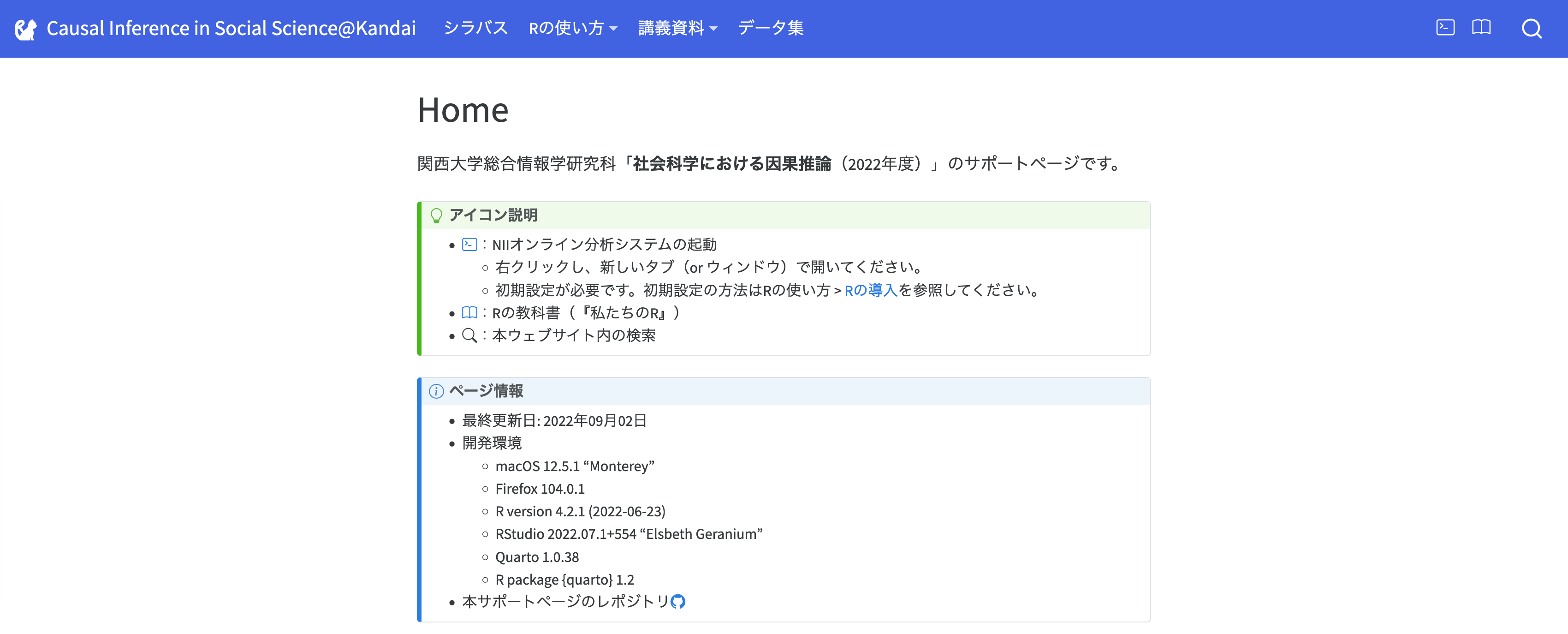1568x634 pixels.
Task: Click the cat logo in the navbar
Action: [x=25, y=29]
